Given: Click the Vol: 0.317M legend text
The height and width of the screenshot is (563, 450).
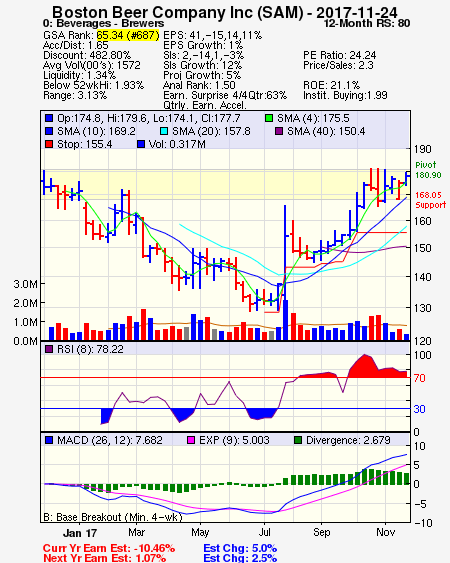Looking at the screenshot, I should [177, 144].
